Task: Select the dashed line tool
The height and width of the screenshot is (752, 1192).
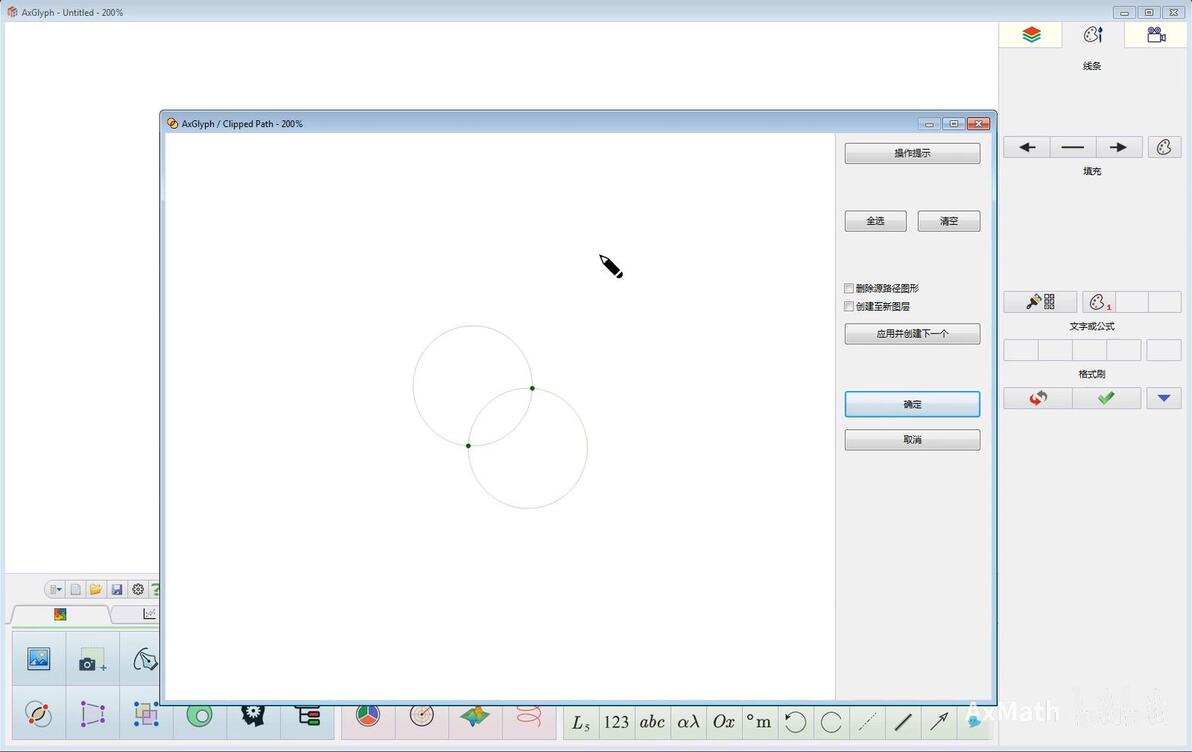Action: pos(867,722)
